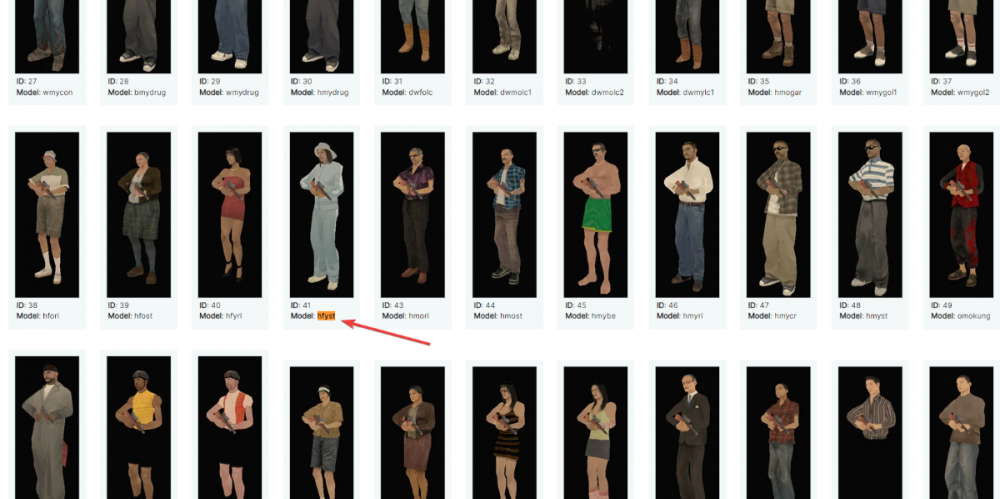The width and height of the screenshot is (1000, 499).
Task: Click the yellow tank top man skin
Action: (x=138, y=428)
